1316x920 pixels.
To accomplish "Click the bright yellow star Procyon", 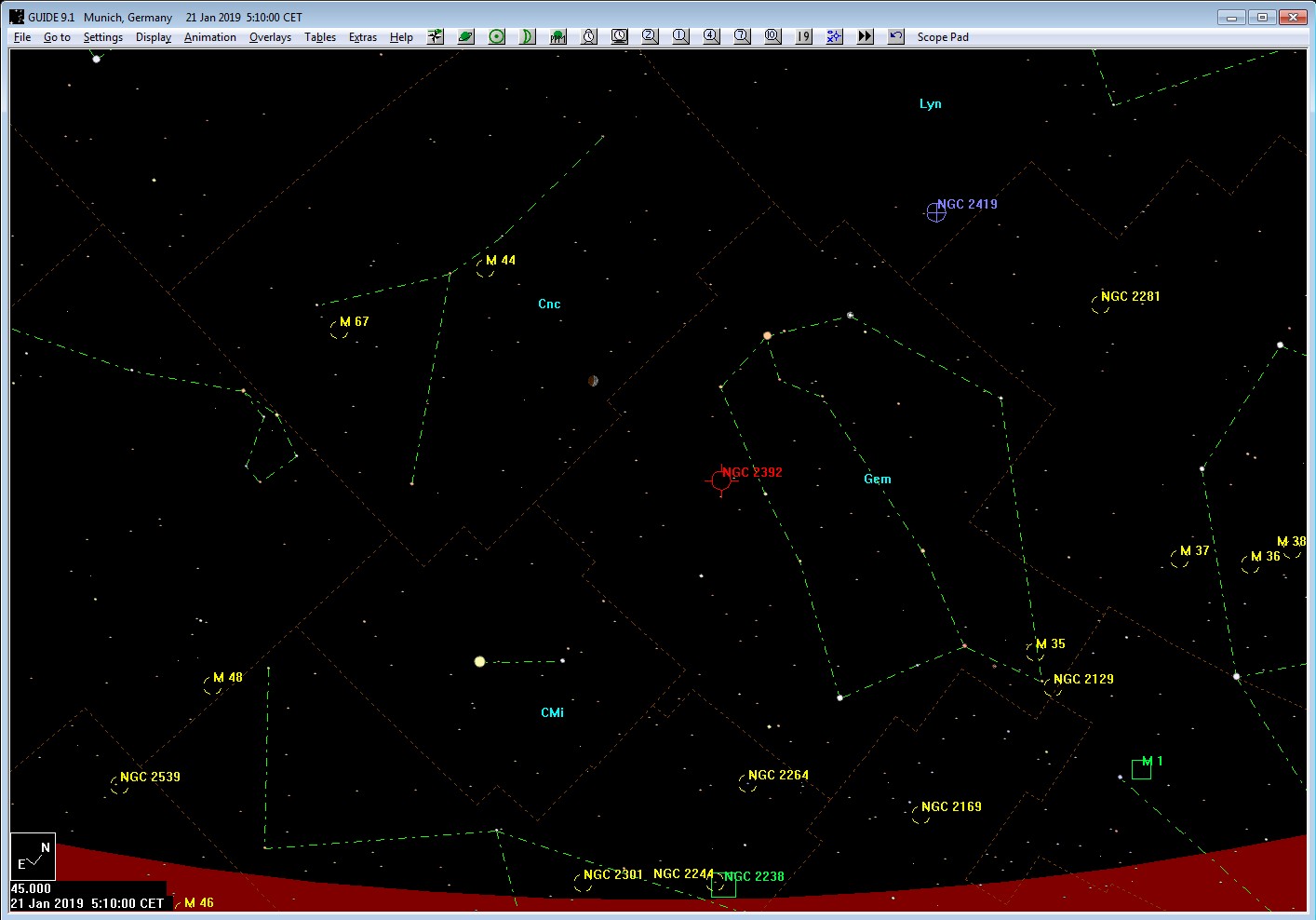I will point(480,662).
